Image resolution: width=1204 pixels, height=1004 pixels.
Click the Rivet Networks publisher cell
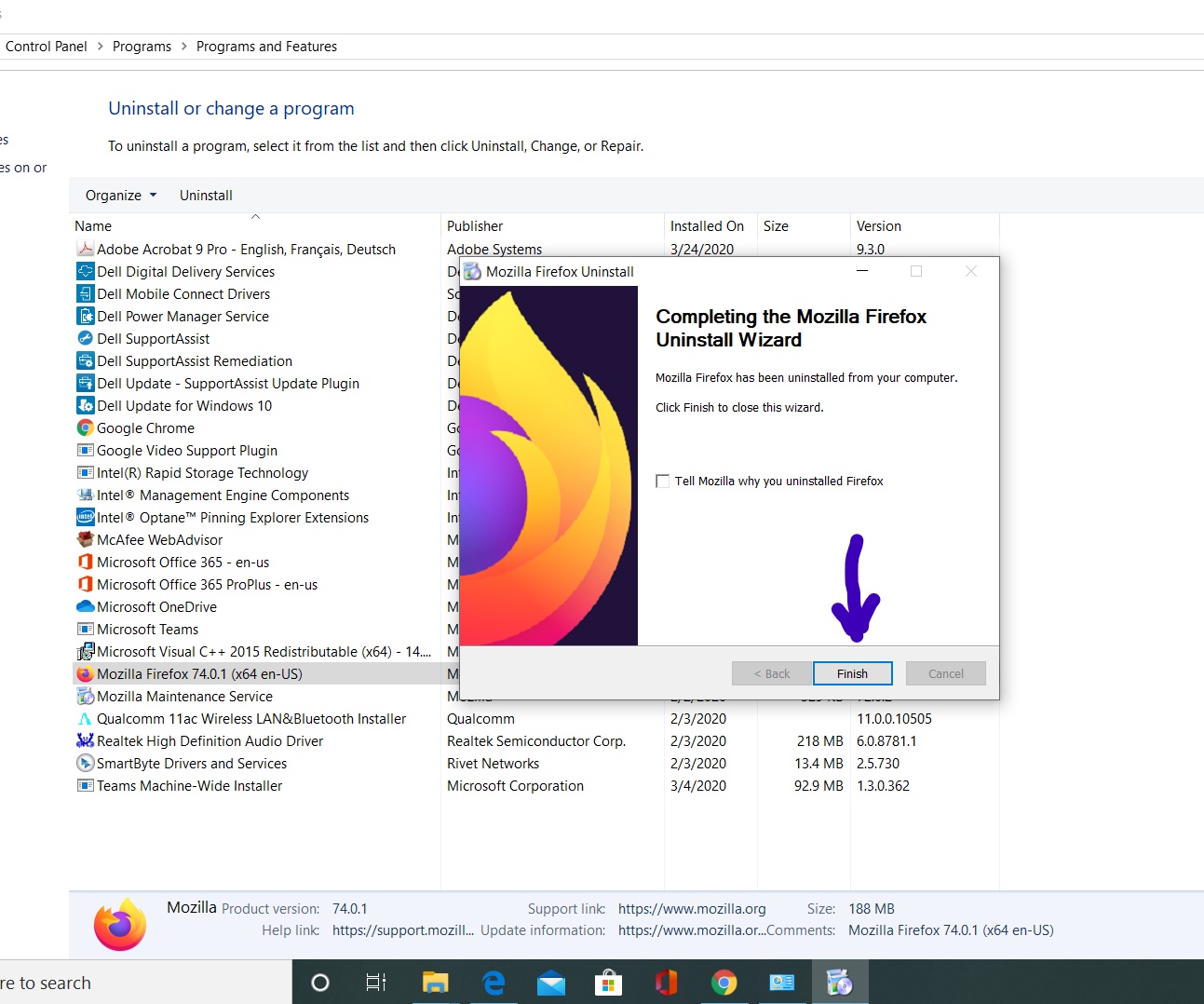493,763
